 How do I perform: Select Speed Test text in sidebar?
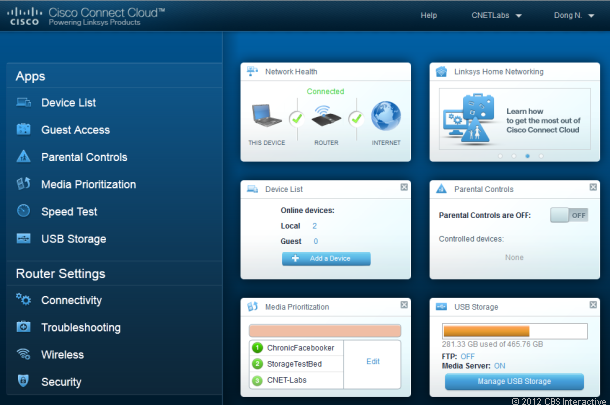click(x=69, y=212)
